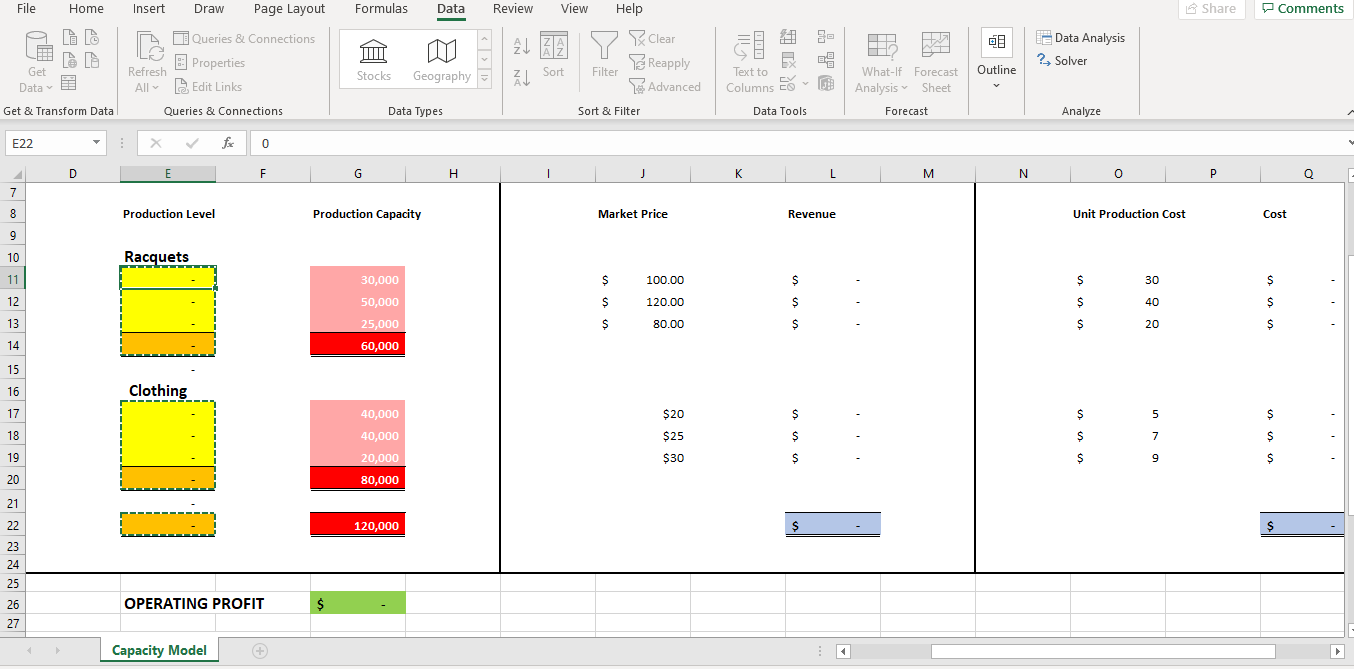Open the Name Box dropdown arrow
This screenshot has height=669, width=1354.
click(x=96, y=143)
